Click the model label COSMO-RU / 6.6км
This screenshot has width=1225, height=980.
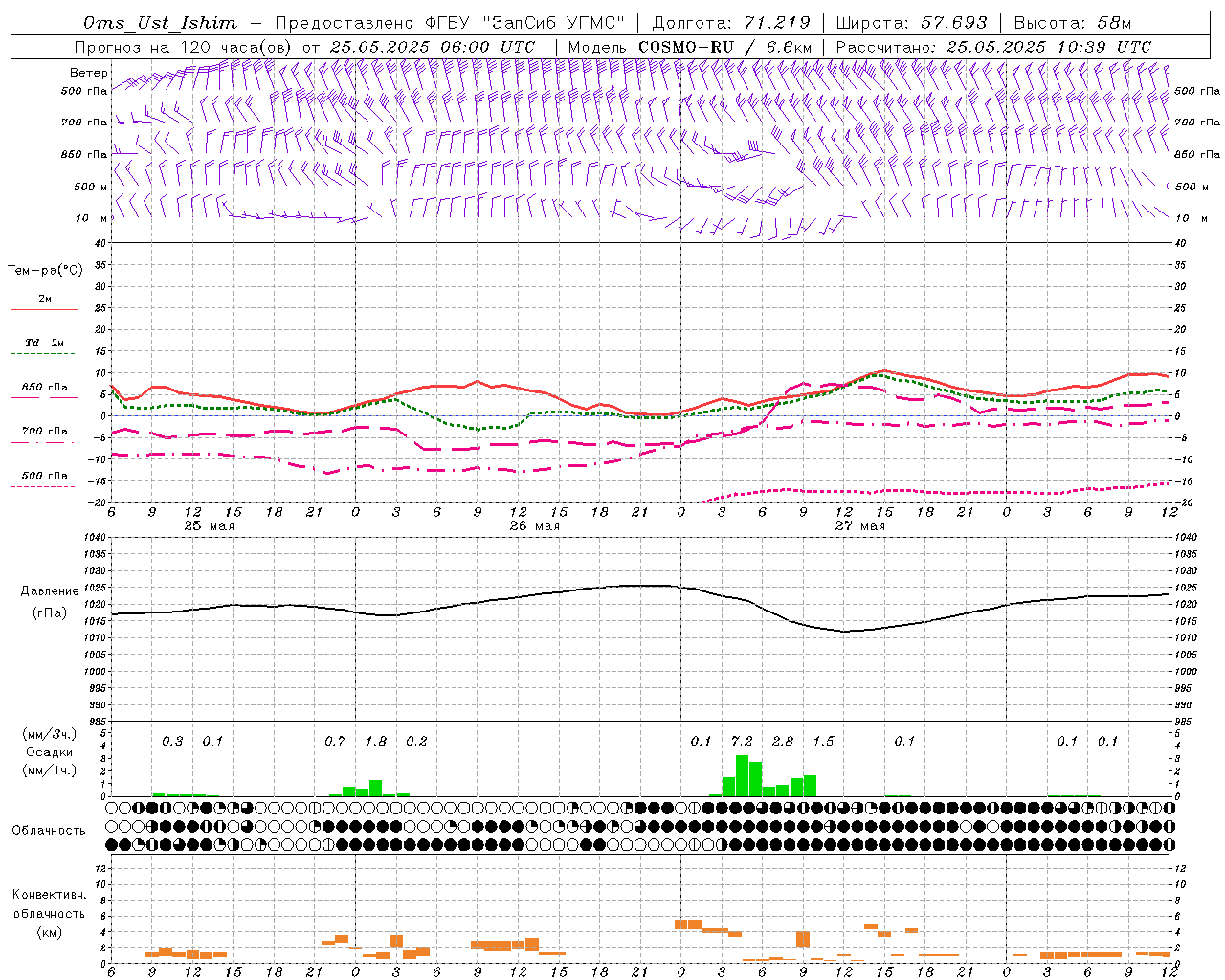coord(725,46)
